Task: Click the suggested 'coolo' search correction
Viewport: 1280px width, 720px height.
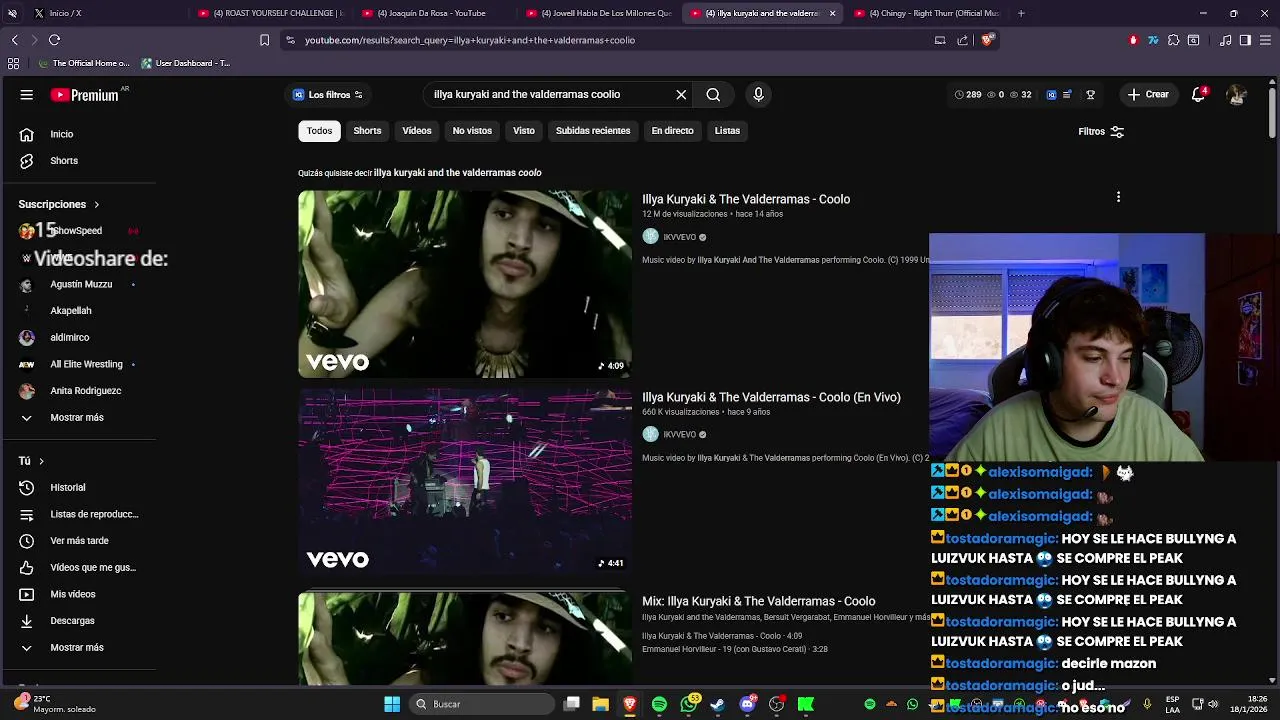Action: 458,173
